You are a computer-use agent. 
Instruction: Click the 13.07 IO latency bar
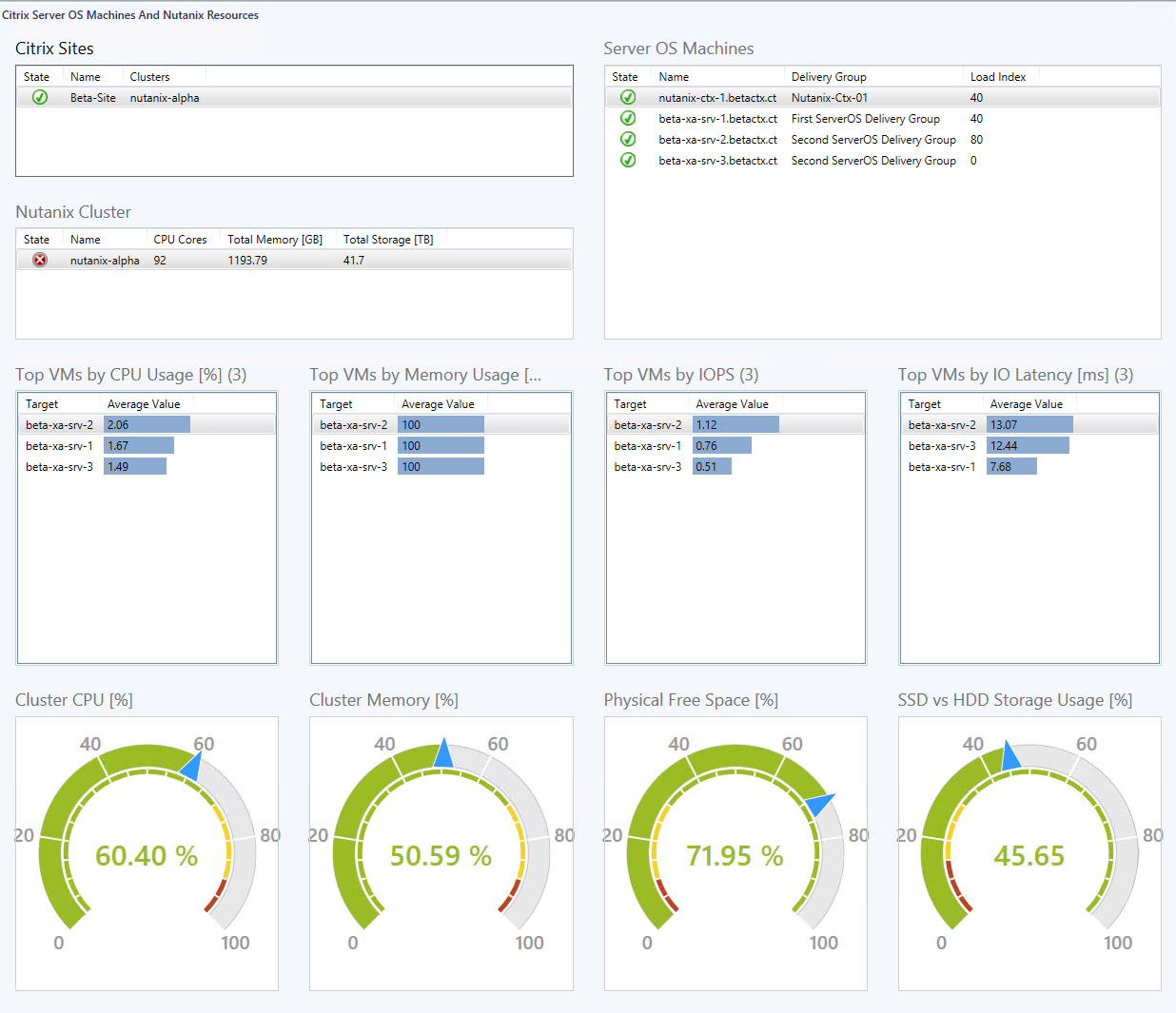click(1029, 424)
